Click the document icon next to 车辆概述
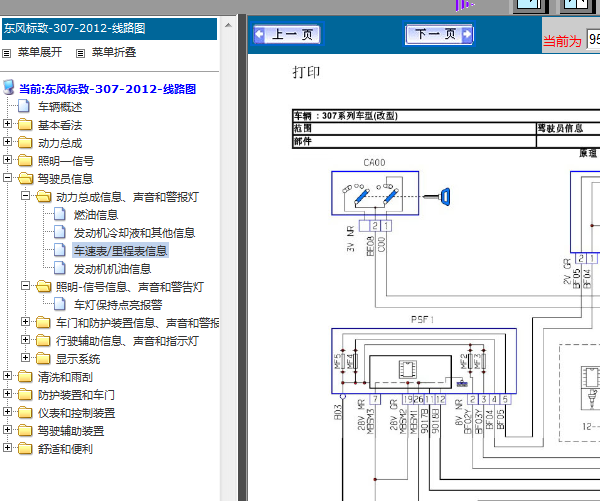 [x=24, y=106]
